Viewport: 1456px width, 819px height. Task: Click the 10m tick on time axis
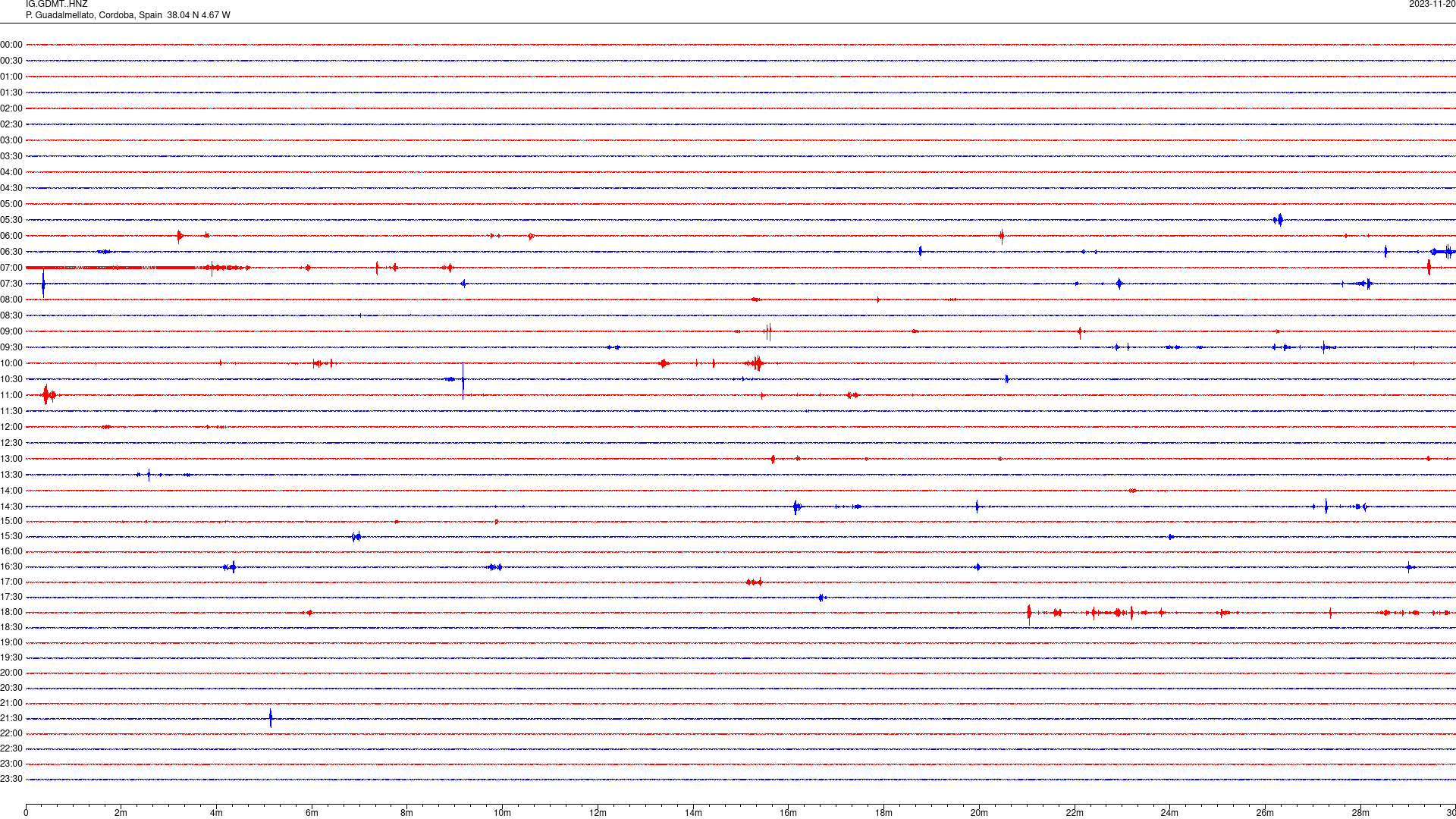tap(502, 813)
